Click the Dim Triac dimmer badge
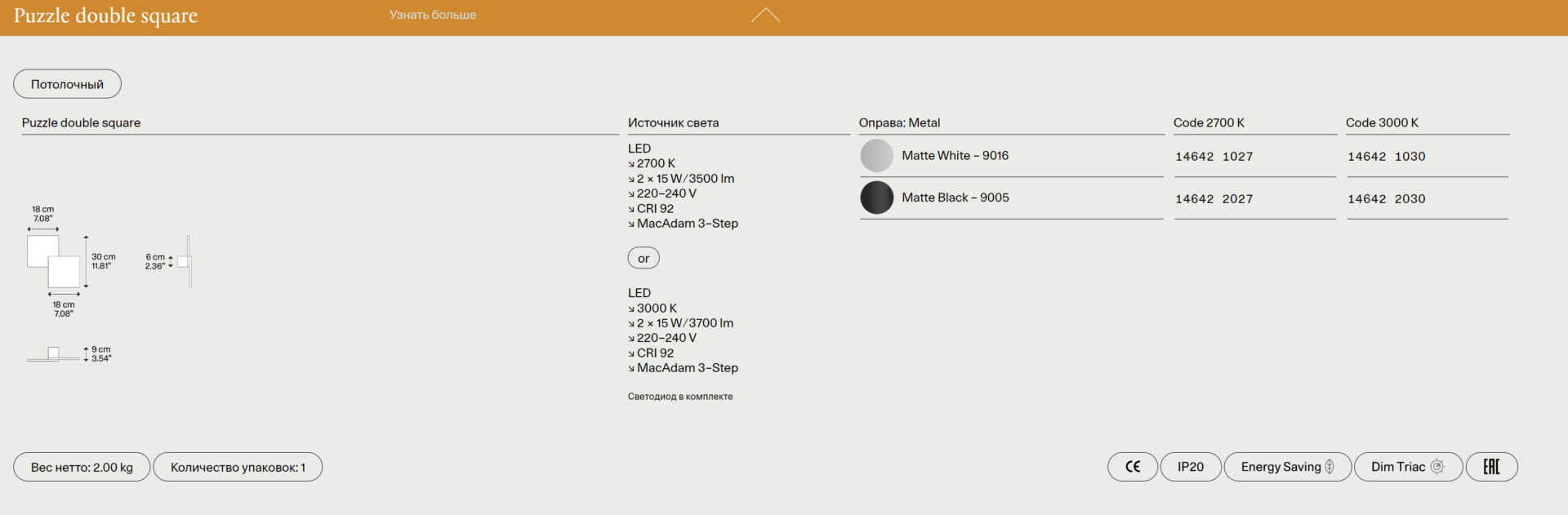Image resolution: width=1568 pixels, height=515 pixels. [x=1407, y=467]
